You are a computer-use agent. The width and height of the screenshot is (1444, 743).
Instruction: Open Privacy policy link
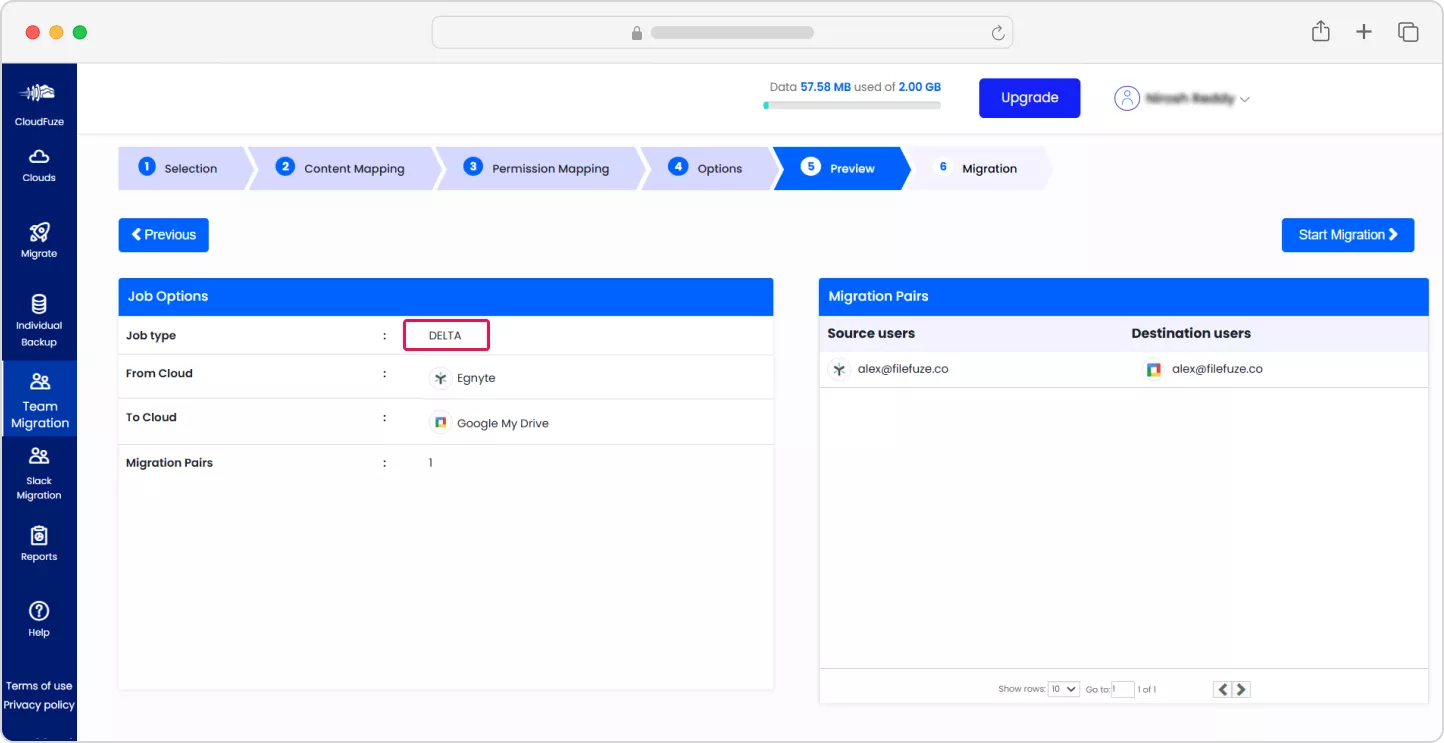coord(39,705)
